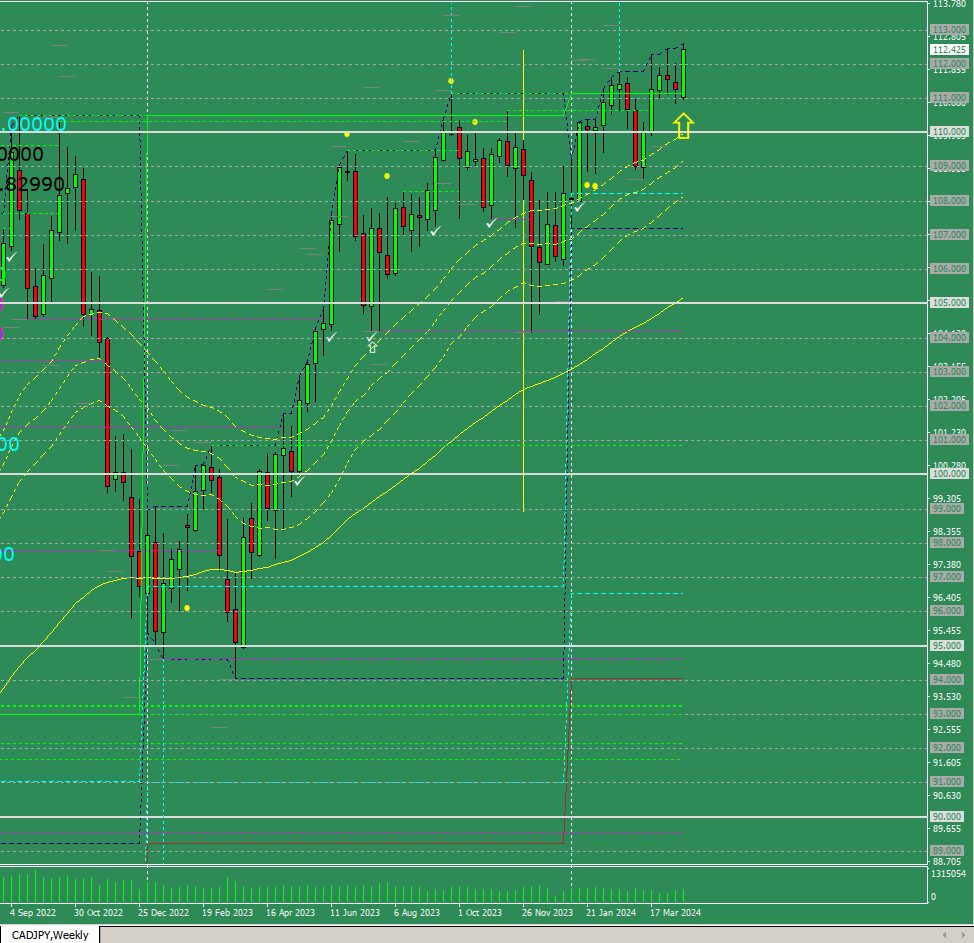Screen dimensions: 974x943
Task: Click the latest green candle at the far right
Action: point(684,73)
